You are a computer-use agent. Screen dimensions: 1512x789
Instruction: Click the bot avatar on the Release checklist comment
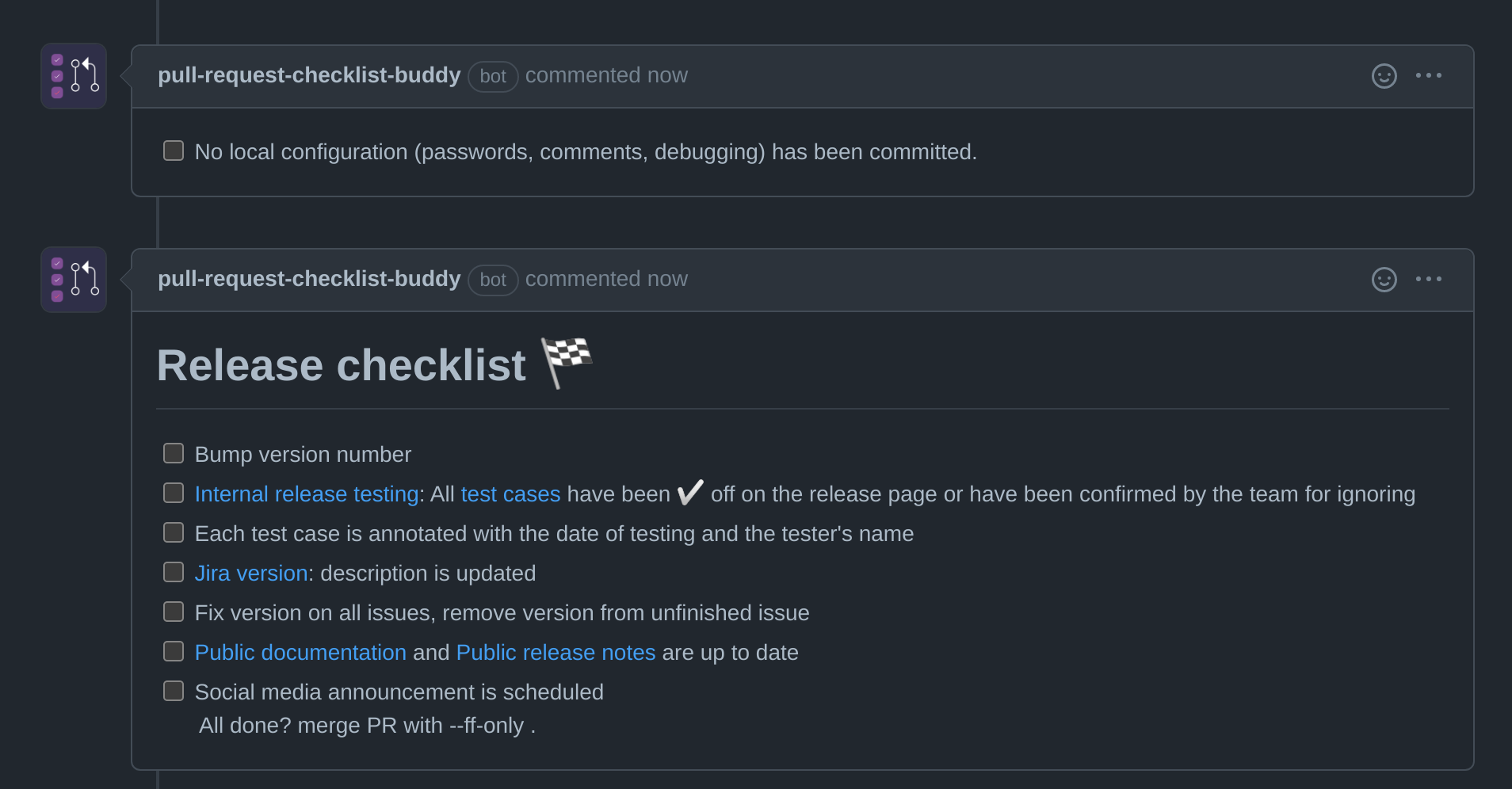73,279
